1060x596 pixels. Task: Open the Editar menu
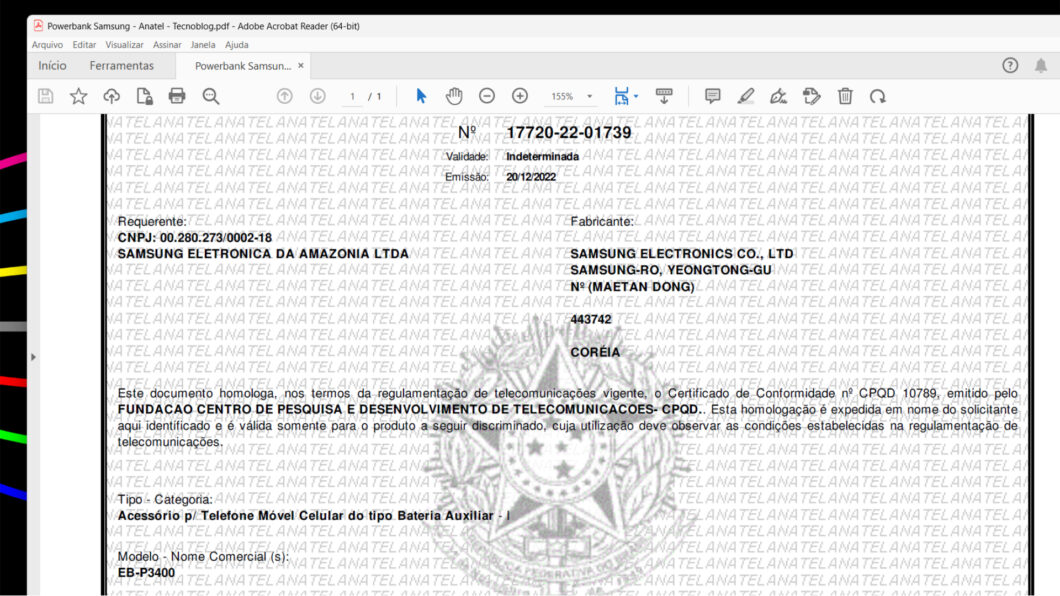click(85, 45)
